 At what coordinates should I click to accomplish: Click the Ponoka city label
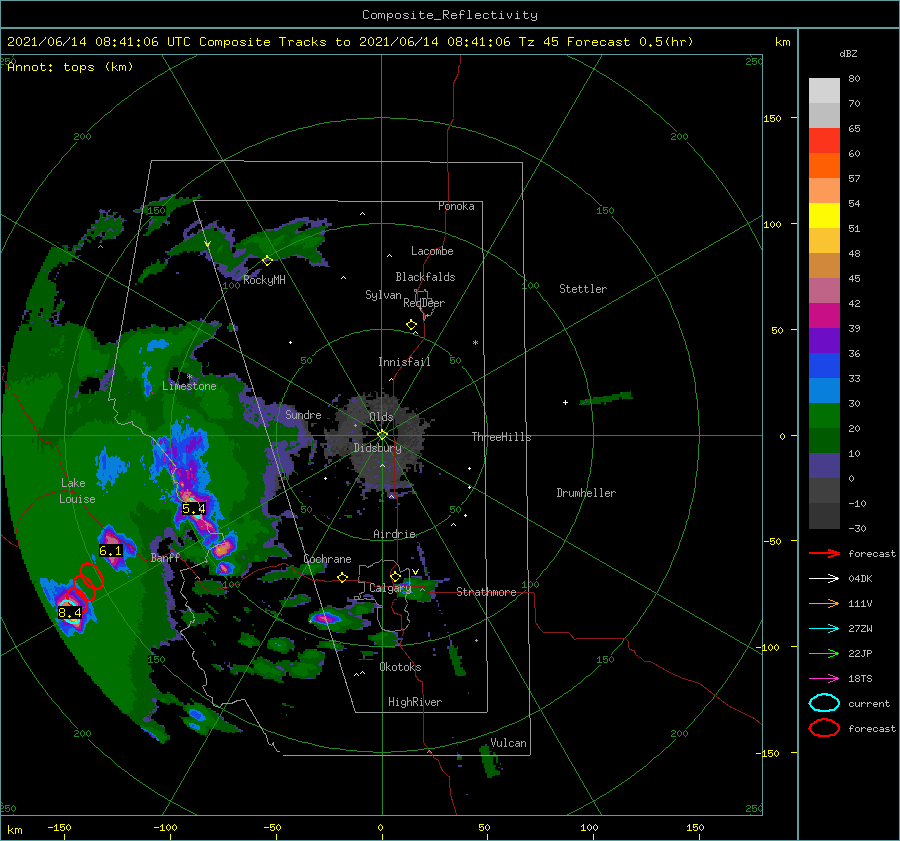456,206
